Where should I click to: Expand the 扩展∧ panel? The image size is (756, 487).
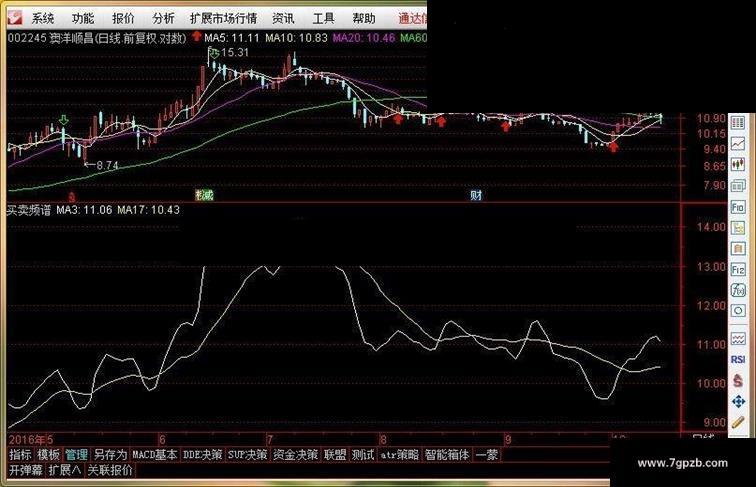(x=65, y=470)
